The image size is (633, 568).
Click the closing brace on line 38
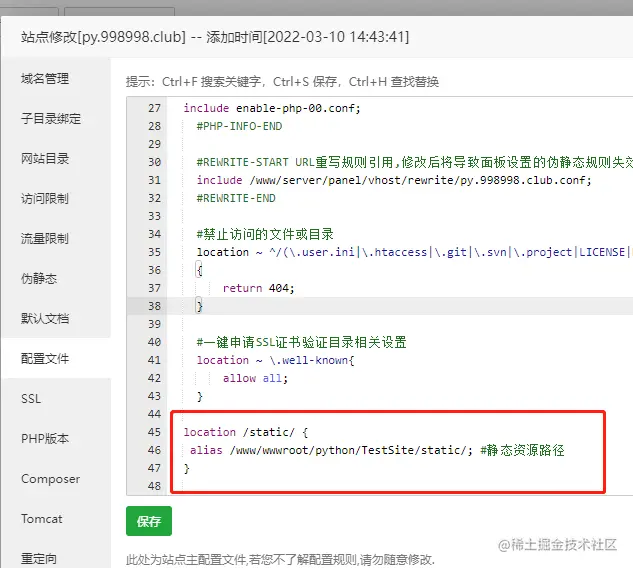199,306
